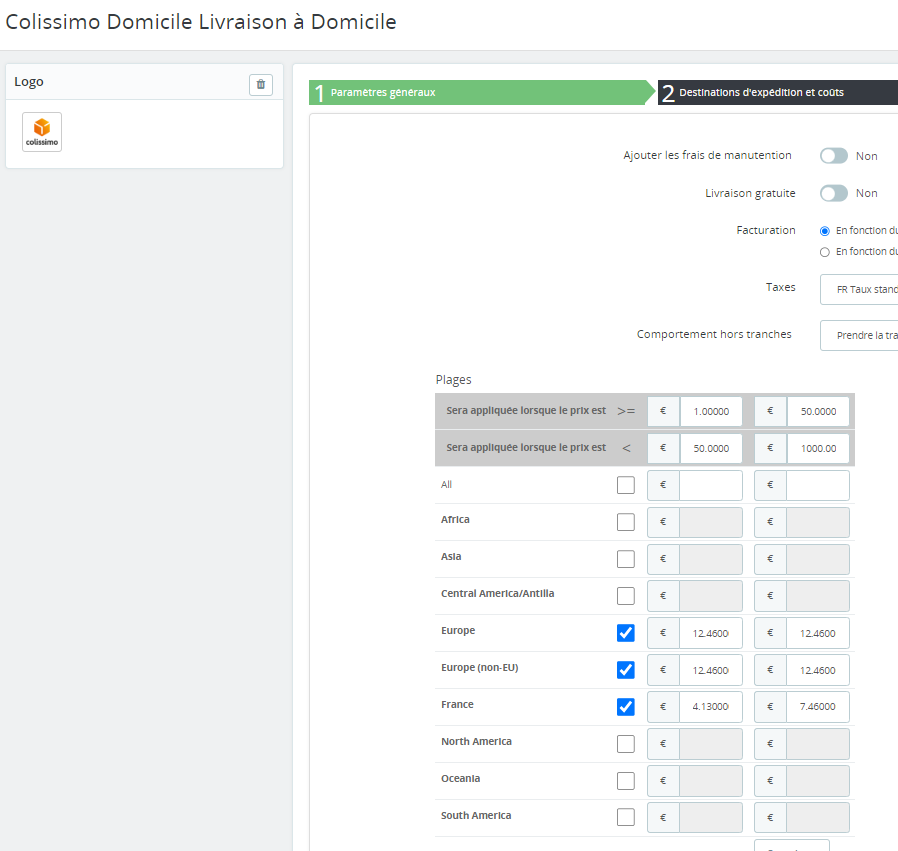This screenshot has width=898, height=851.
Task: Select first Facturation radio option
Action: (x=825, y=231)
